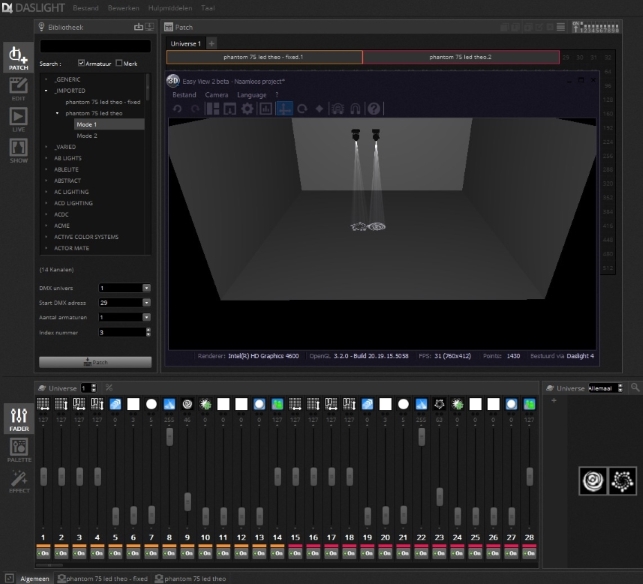Open the Hulpmiddelen menu
Viewport: 643px width, 584px height.
(x=170, y=8)
